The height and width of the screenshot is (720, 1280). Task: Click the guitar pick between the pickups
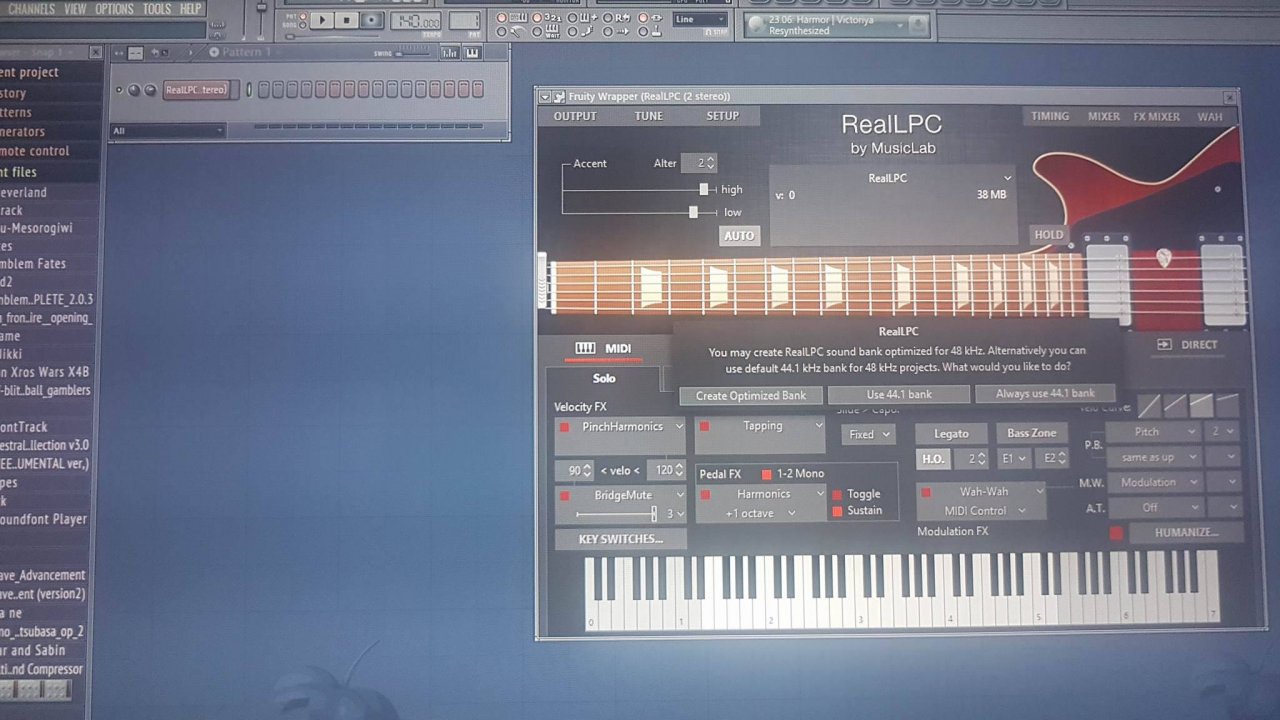tap(1164, 259)
